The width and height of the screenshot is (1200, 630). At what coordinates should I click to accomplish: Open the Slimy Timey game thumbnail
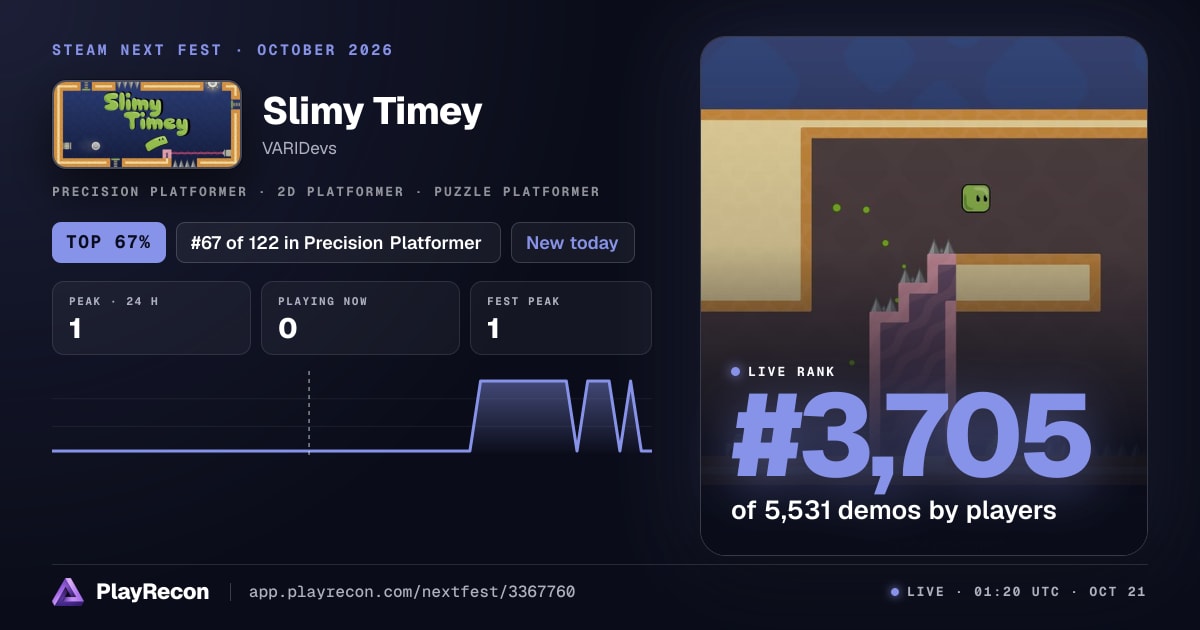(147, 124)
